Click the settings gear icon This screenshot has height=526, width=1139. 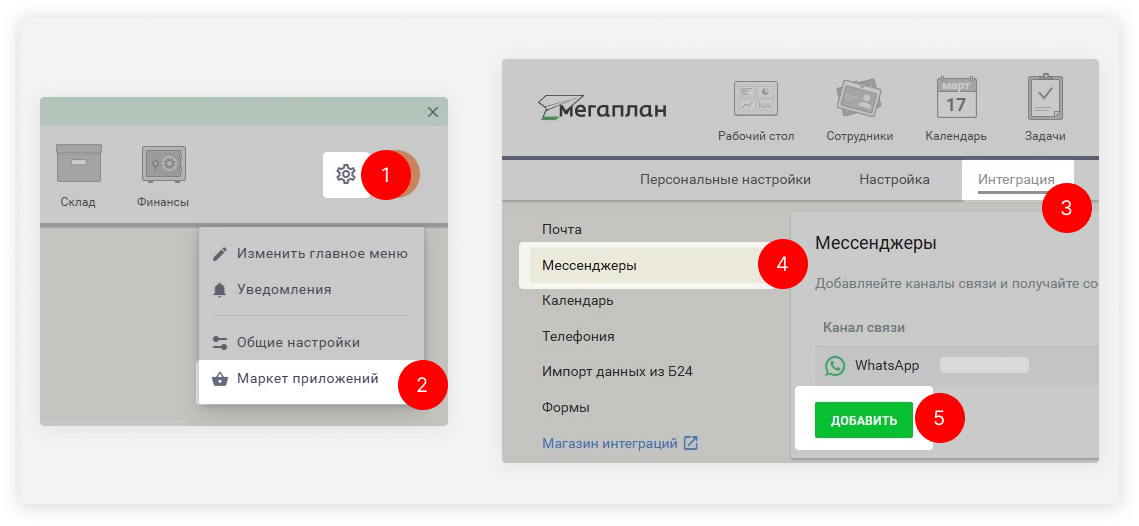(x=345, y=174)
